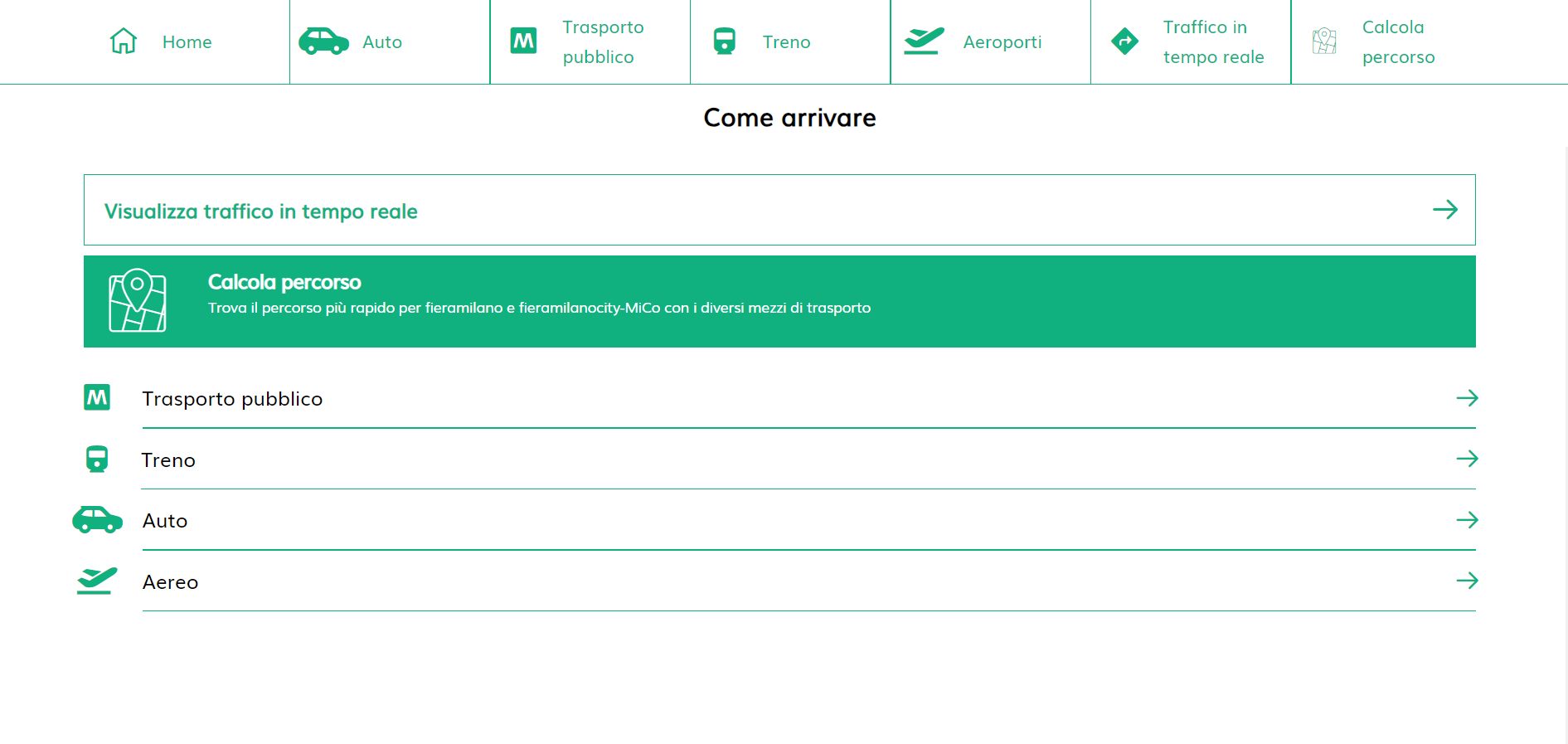This screenshot has width=1568, height=744.
Task: Open the Aeroporti tab in top navigation
Action: 1002,42
